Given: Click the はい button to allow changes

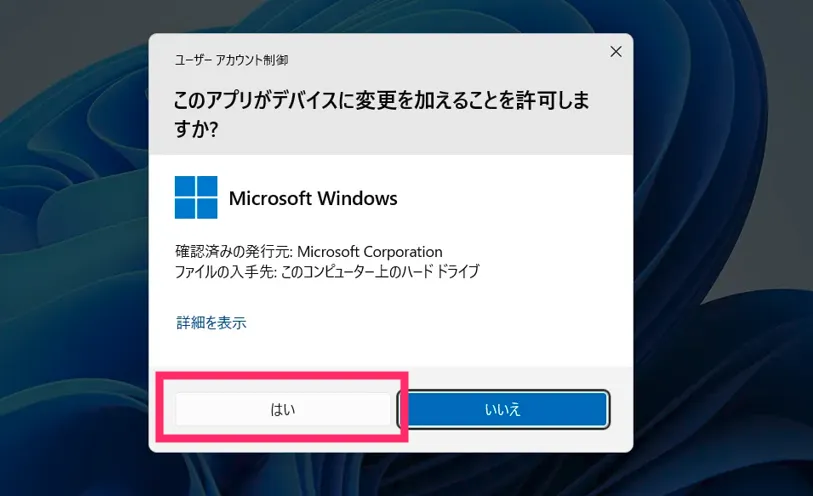Looking at the screenshot, I should tap(283, 409).
